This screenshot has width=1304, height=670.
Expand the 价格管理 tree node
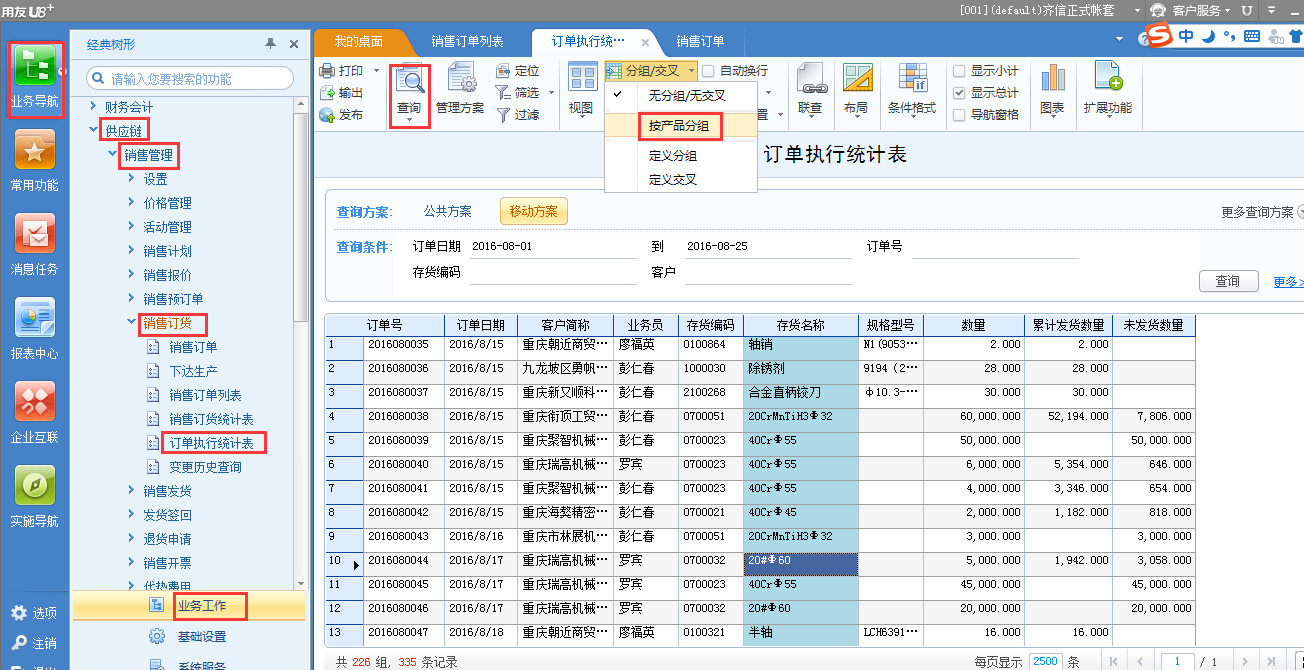coord(131,202)
